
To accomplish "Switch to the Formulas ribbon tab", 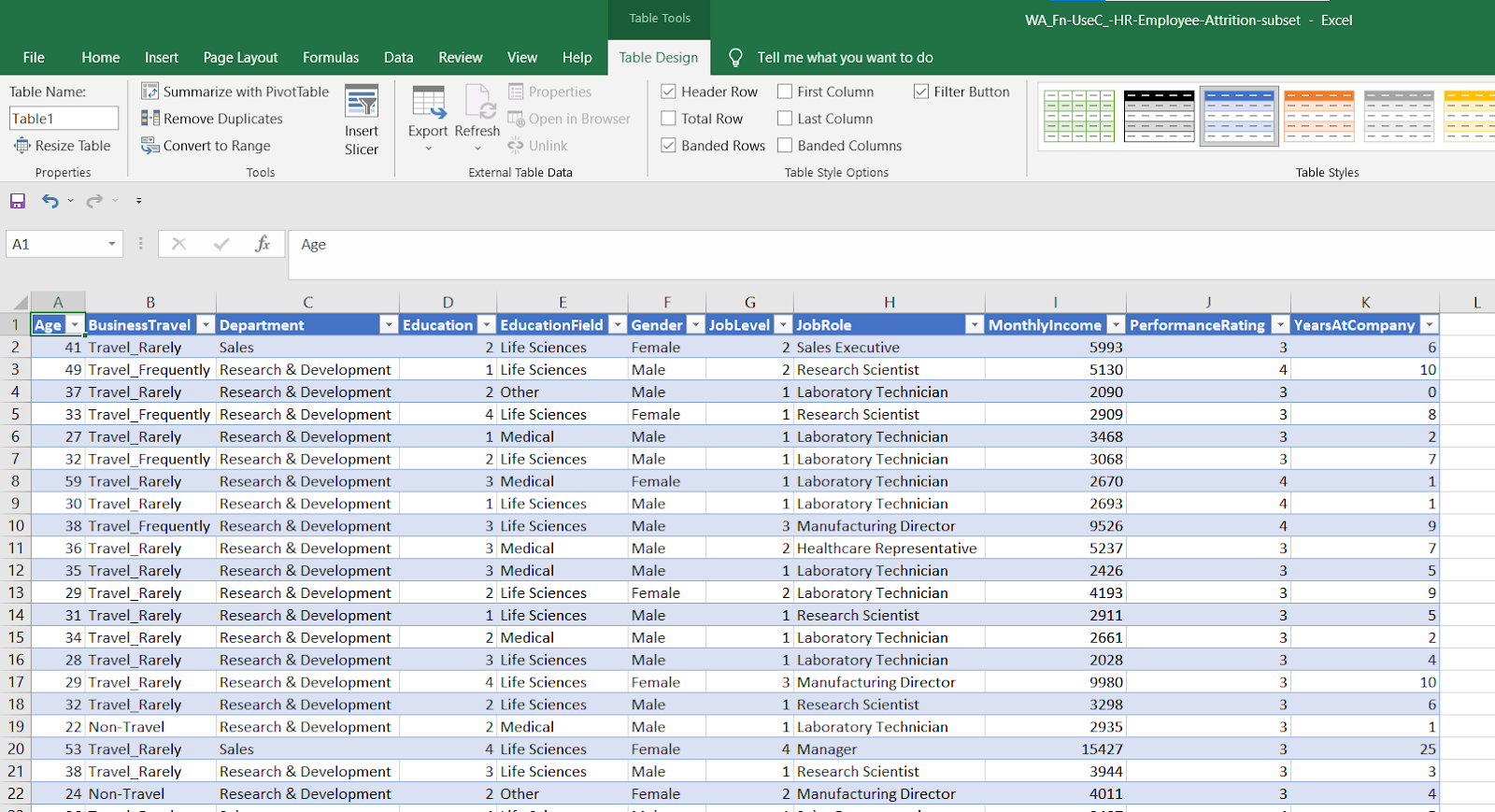I will tap(331, 58).
